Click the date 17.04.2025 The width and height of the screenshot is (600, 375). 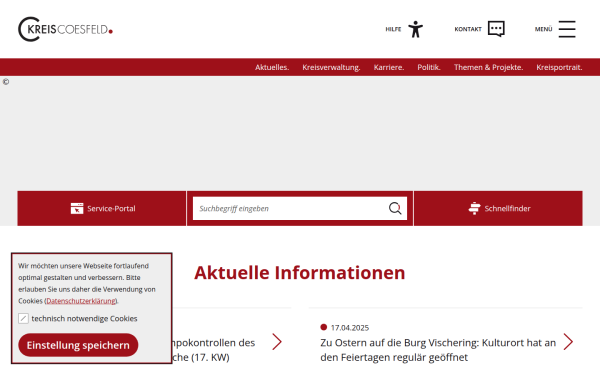(350, 328)
